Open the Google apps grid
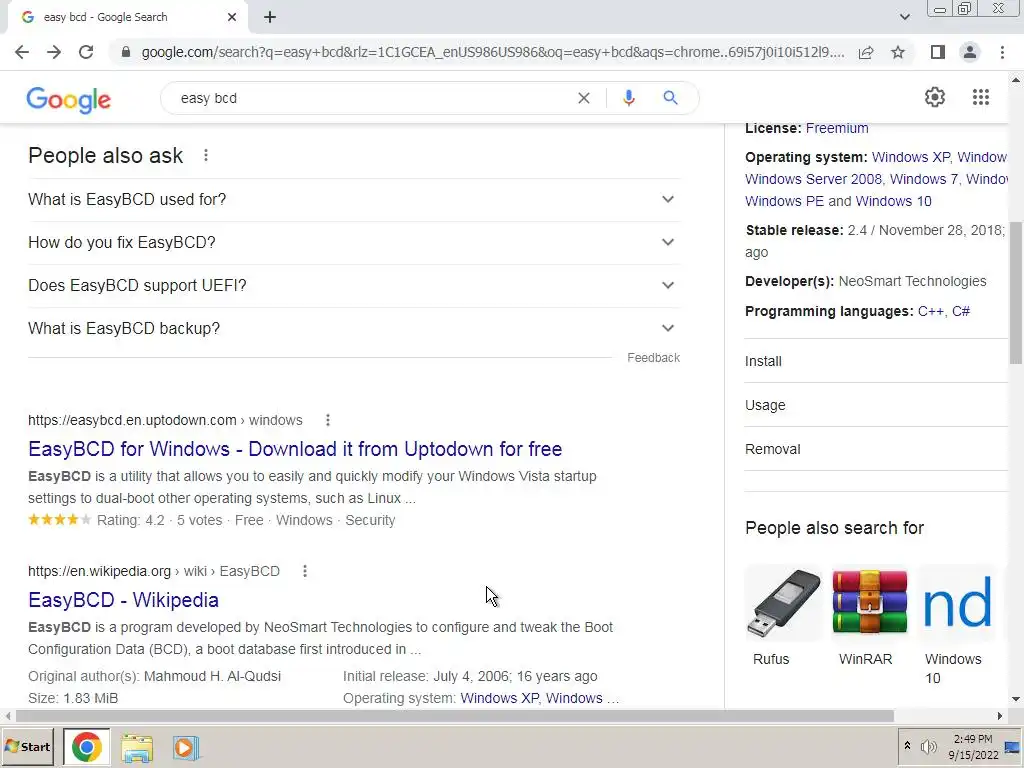Screen dimensions: 1024x768 point(981,97)
